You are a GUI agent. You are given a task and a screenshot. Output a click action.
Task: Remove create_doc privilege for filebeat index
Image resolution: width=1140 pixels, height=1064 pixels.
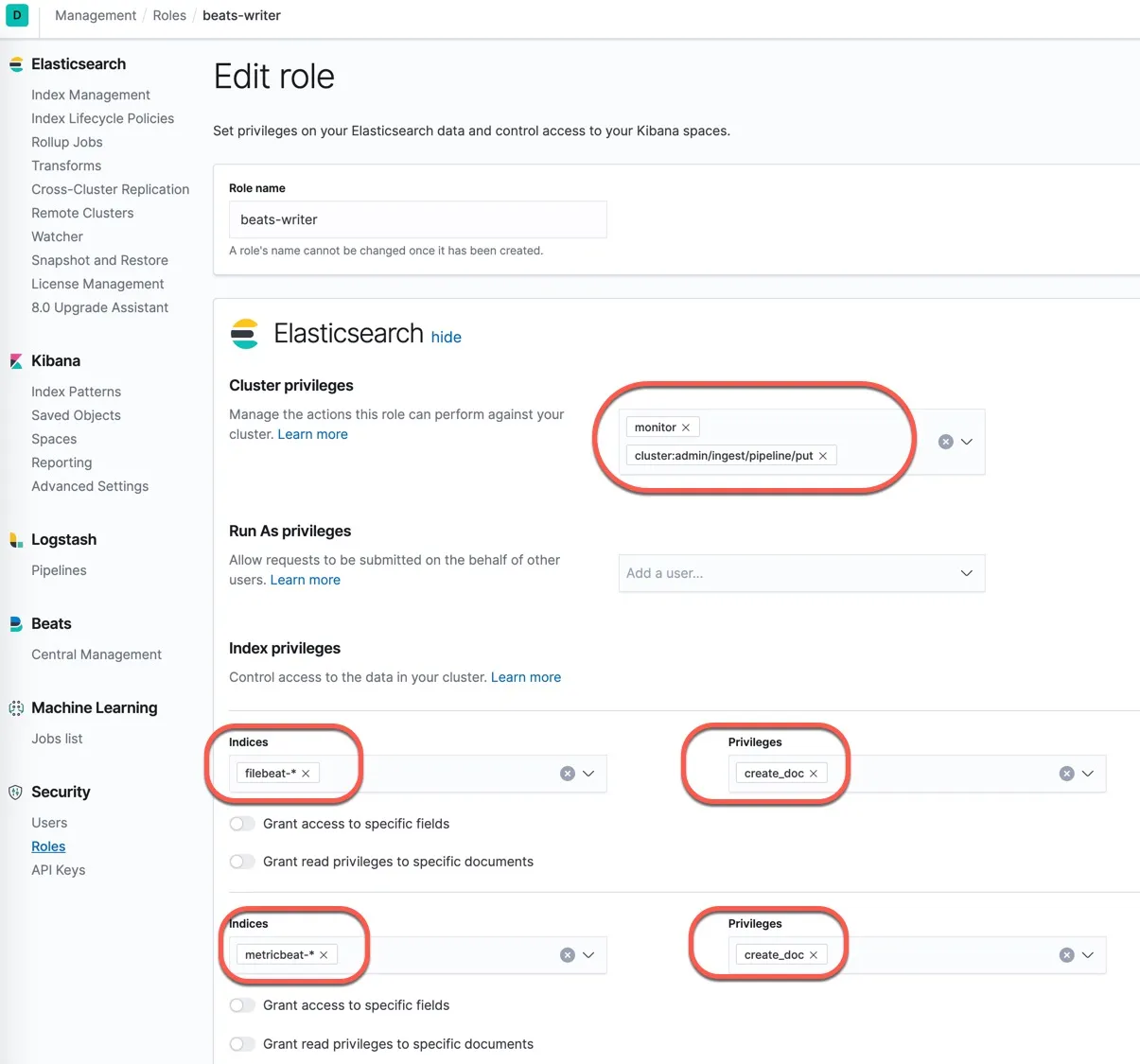[x=814, y=774]
